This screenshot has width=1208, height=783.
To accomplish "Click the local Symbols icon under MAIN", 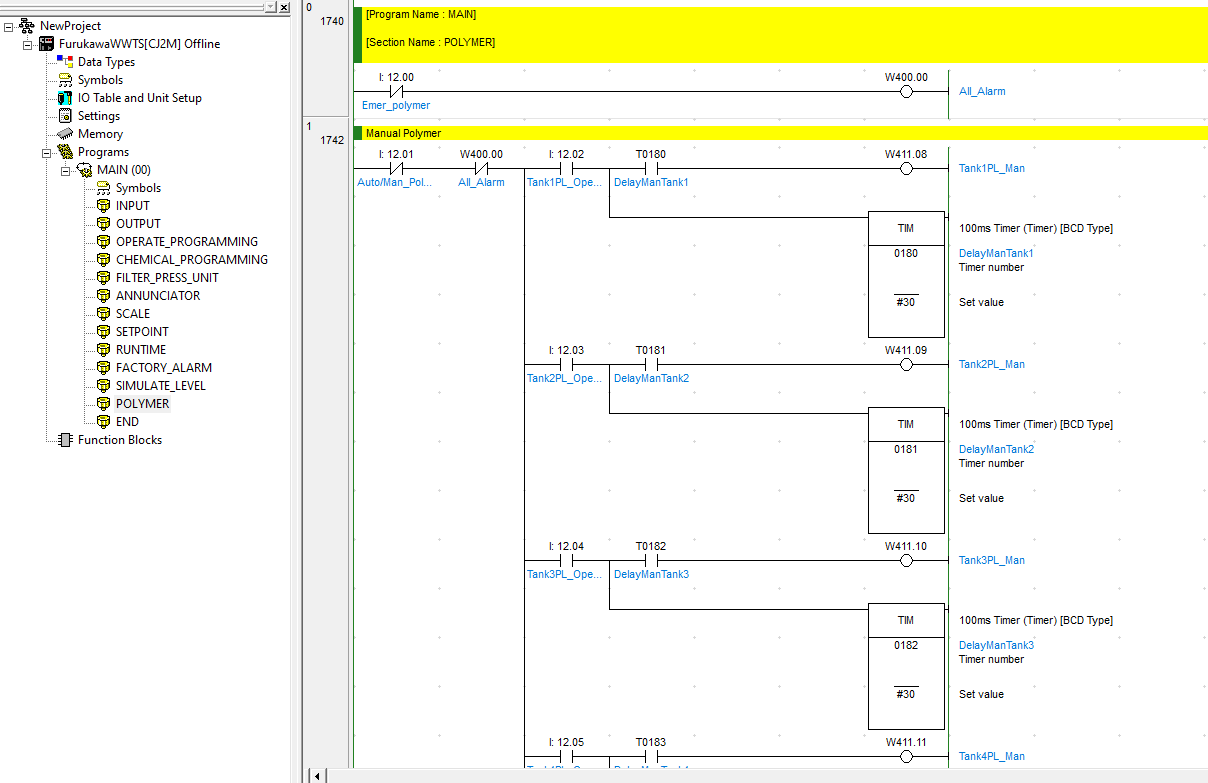I will (103, 188).
